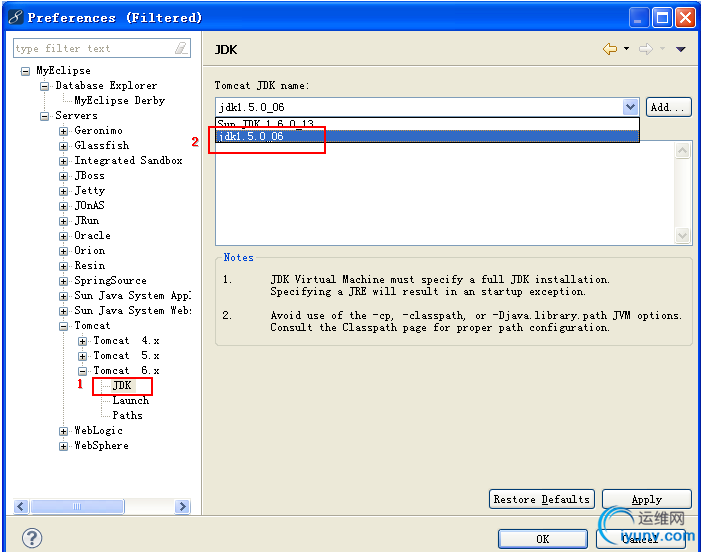Go back with the yellow Back arrow
701x552 pixels.
(x=610, y=49)
